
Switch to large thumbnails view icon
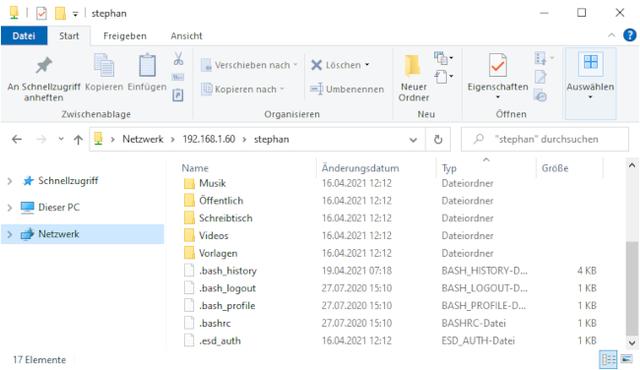[627, 359]
